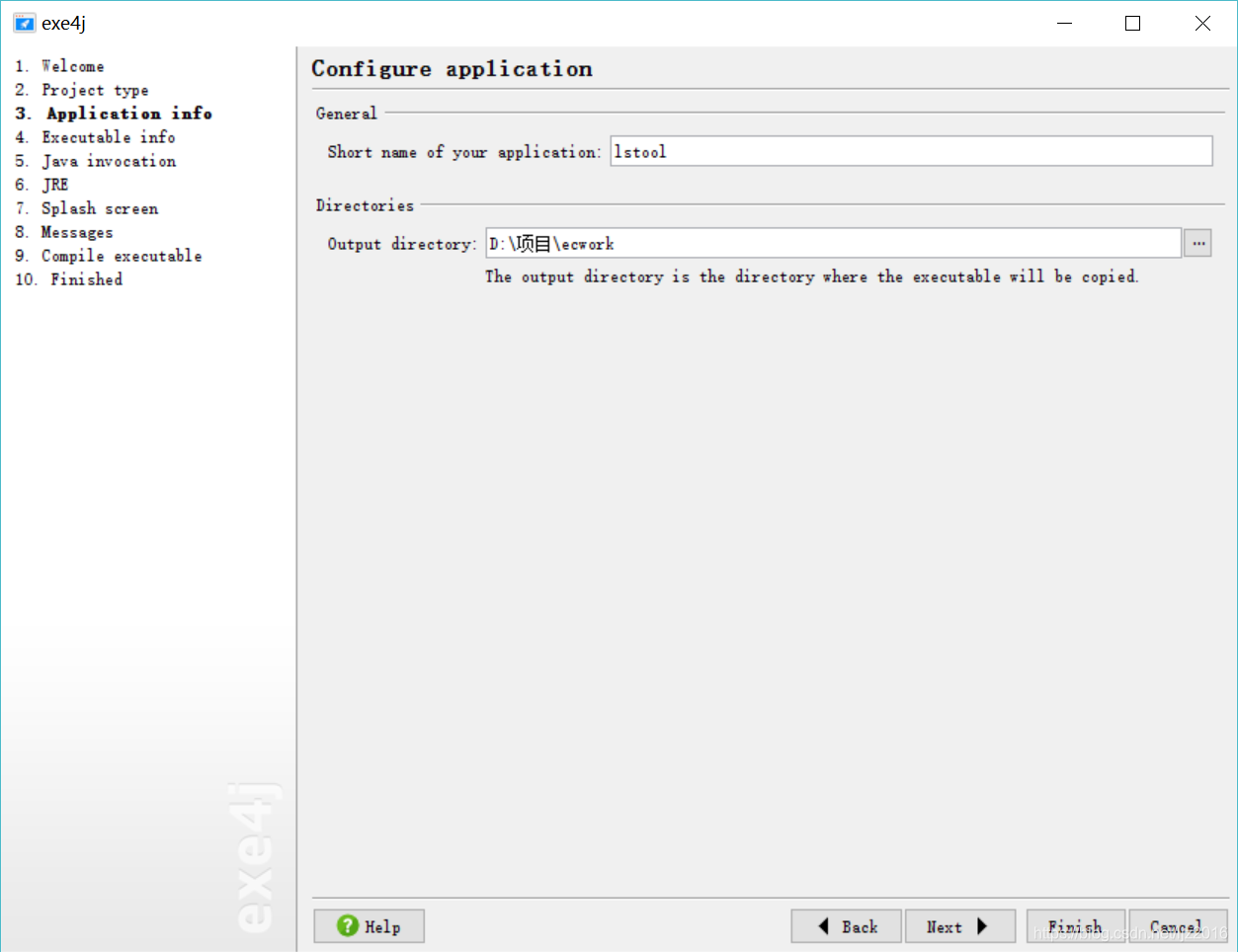1238x952 pixels.
Task: Click the 'Directories' section label
Action: 365,205
